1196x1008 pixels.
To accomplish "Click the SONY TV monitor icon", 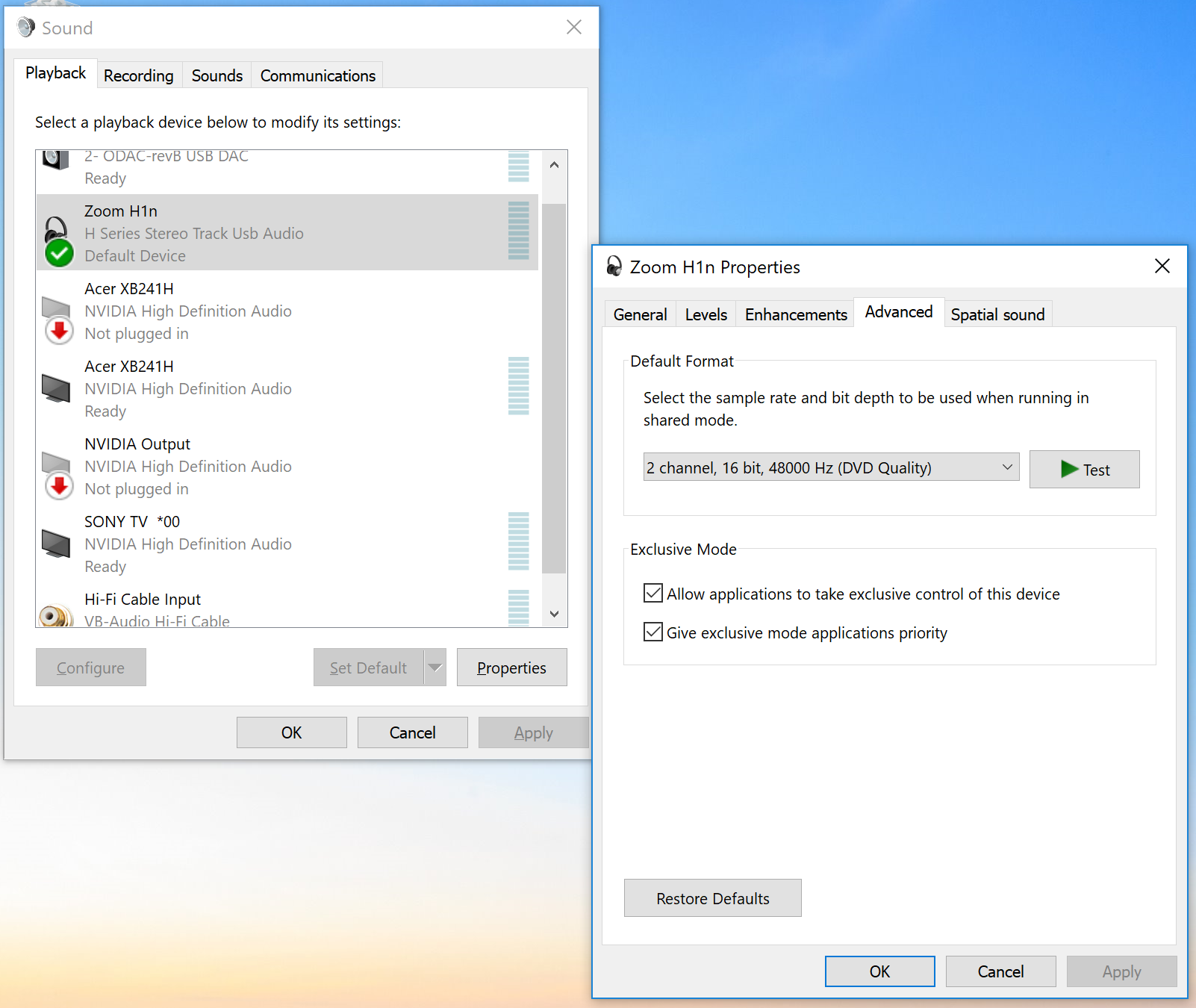I will pos(56,544).
